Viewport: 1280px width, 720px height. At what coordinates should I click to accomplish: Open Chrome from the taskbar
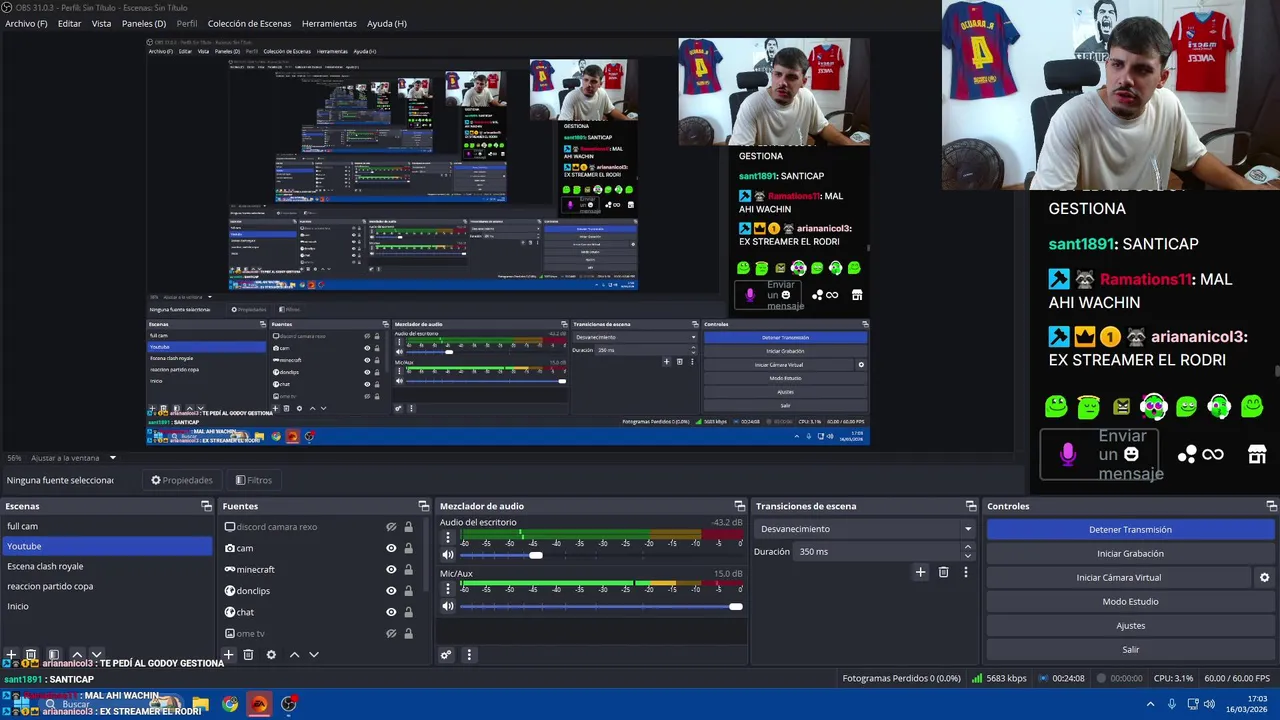coord(230,704)
